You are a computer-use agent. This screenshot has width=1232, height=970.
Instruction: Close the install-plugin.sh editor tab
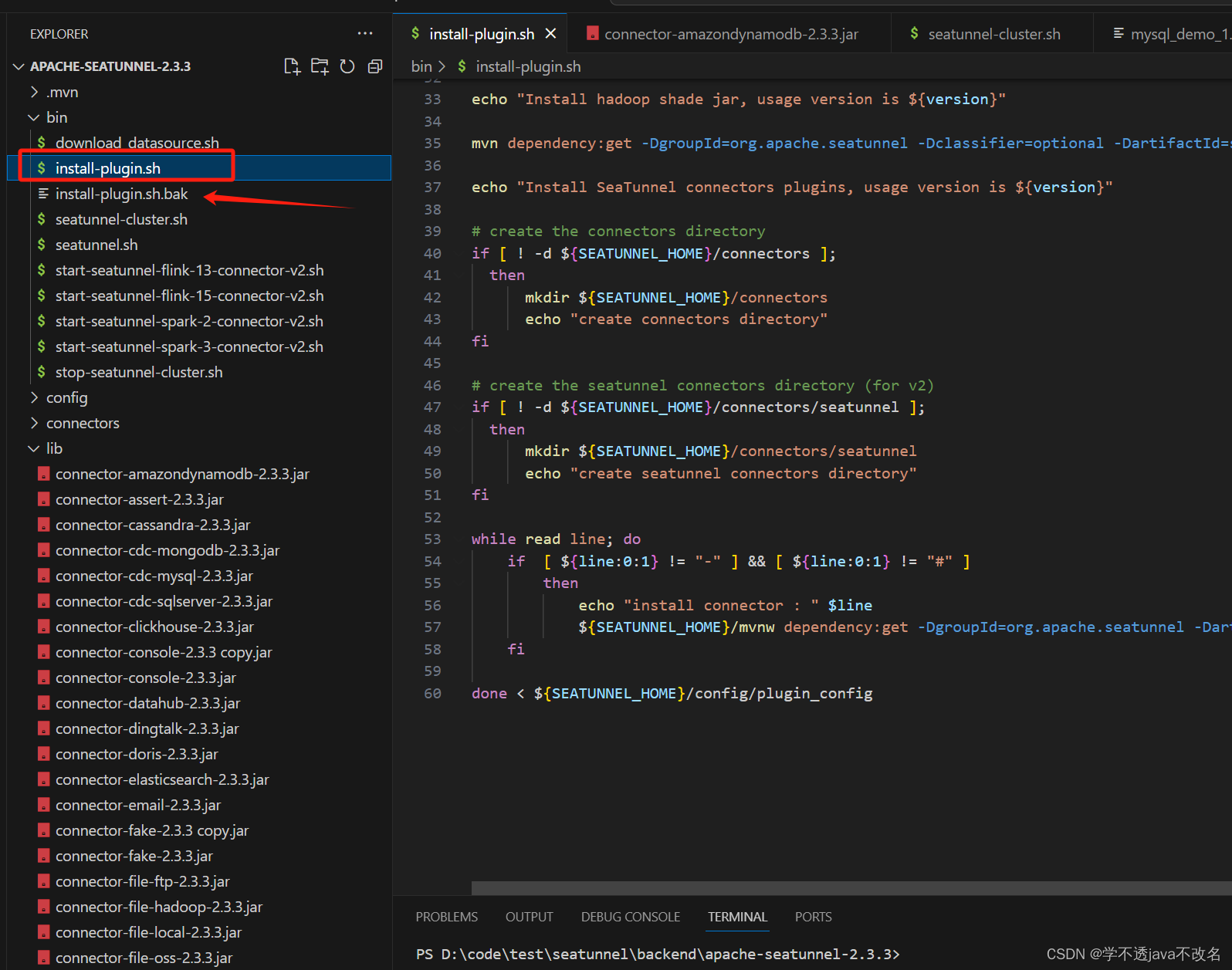pos(550,34)
